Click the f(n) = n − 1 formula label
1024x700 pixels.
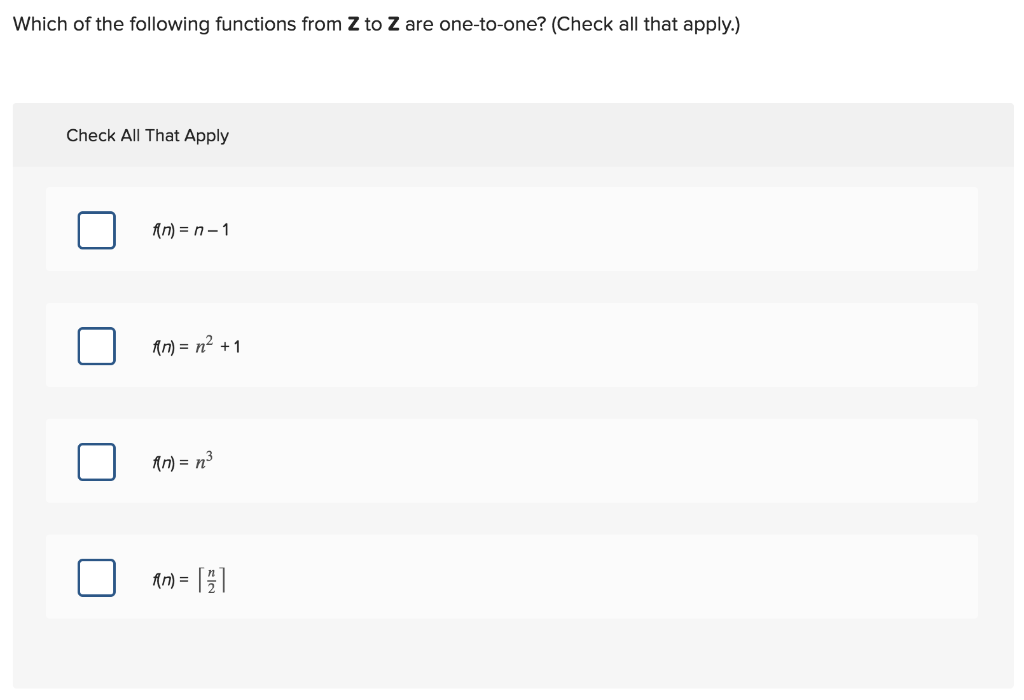pyautogui.click(x=190, y=229)
